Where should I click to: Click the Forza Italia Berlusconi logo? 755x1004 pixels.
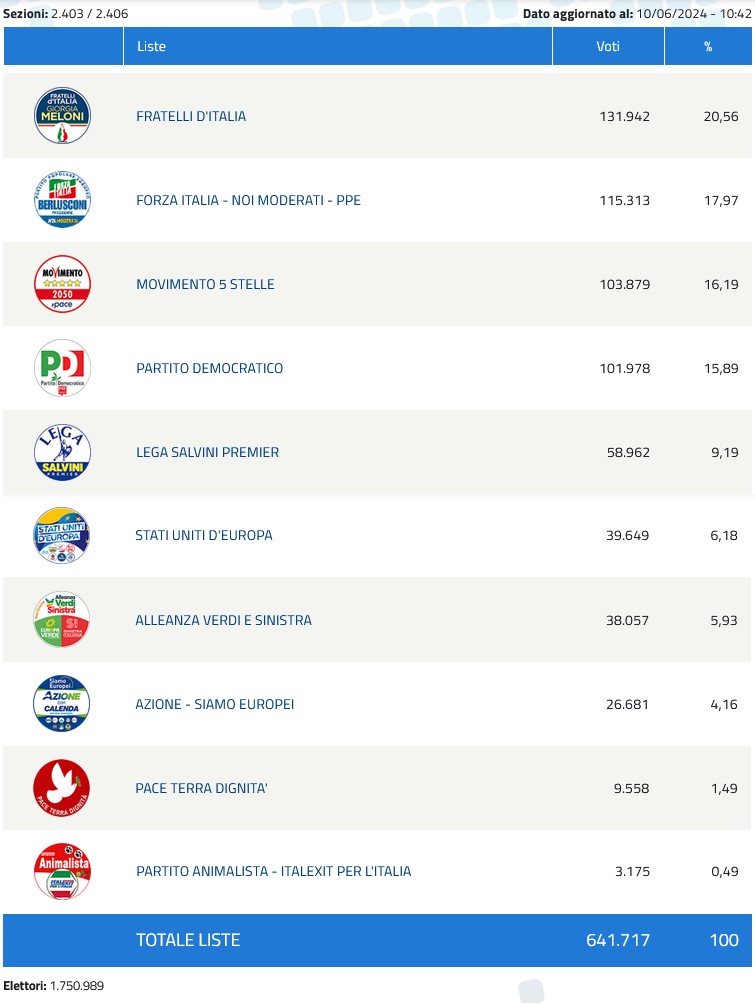click(x=62, y=200)
